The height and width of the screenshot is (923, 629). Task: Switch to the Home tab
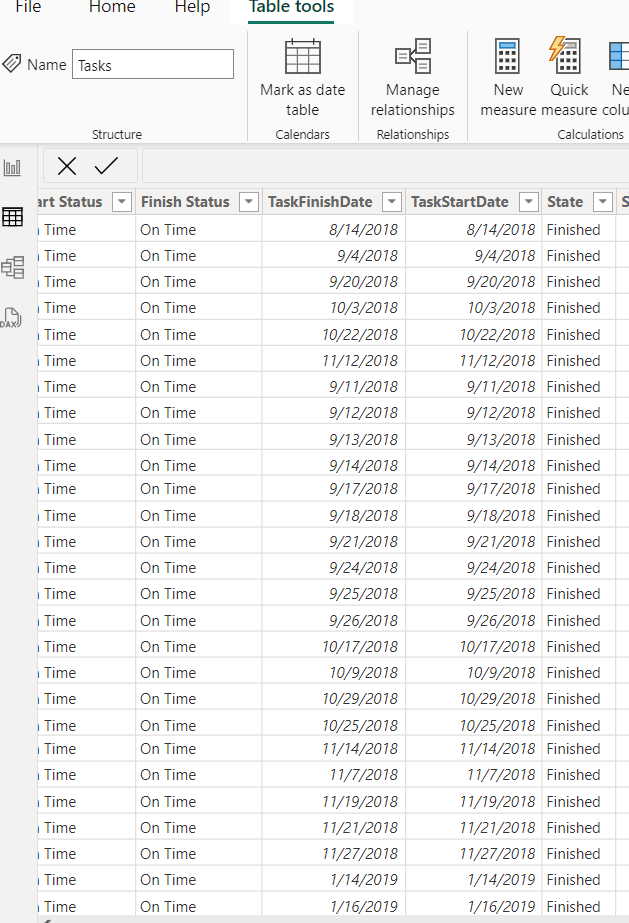pyautogui.click(x=112, y=7)
